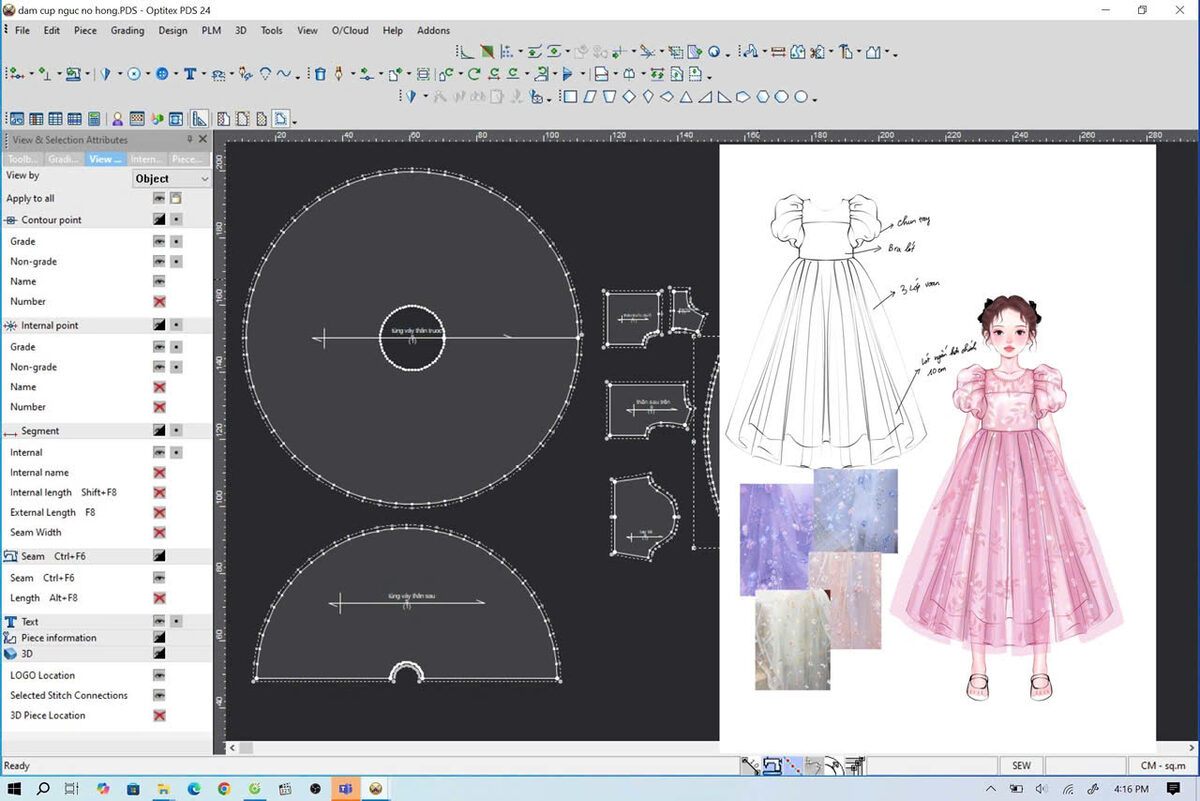The width and height of the screenshot is (1200, 801).
Task: Click the SEW status bar indicator
Action: click(x=1021, y=766)
